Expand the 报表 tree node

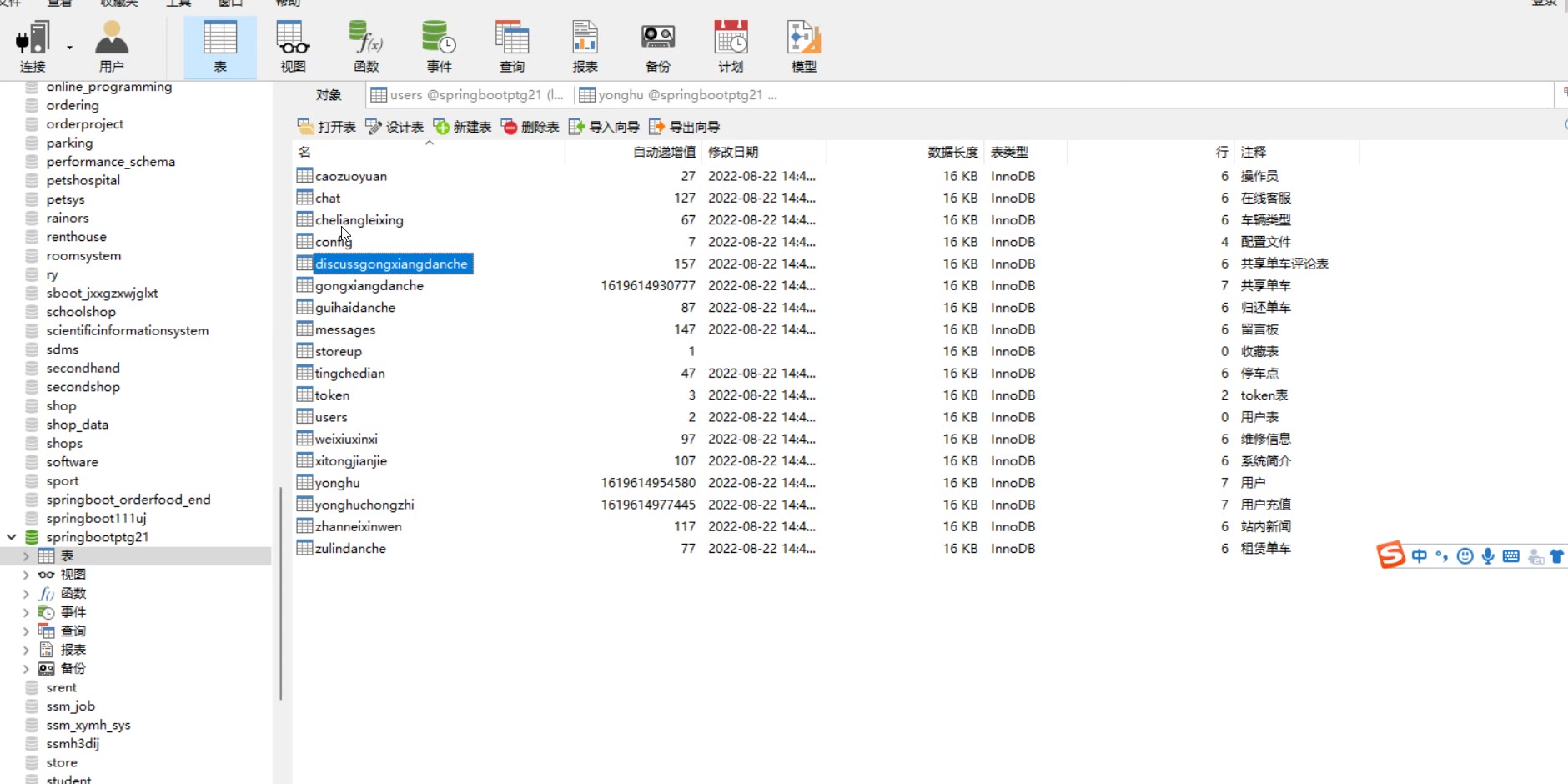pyautogui.click(x=26, y=650)
